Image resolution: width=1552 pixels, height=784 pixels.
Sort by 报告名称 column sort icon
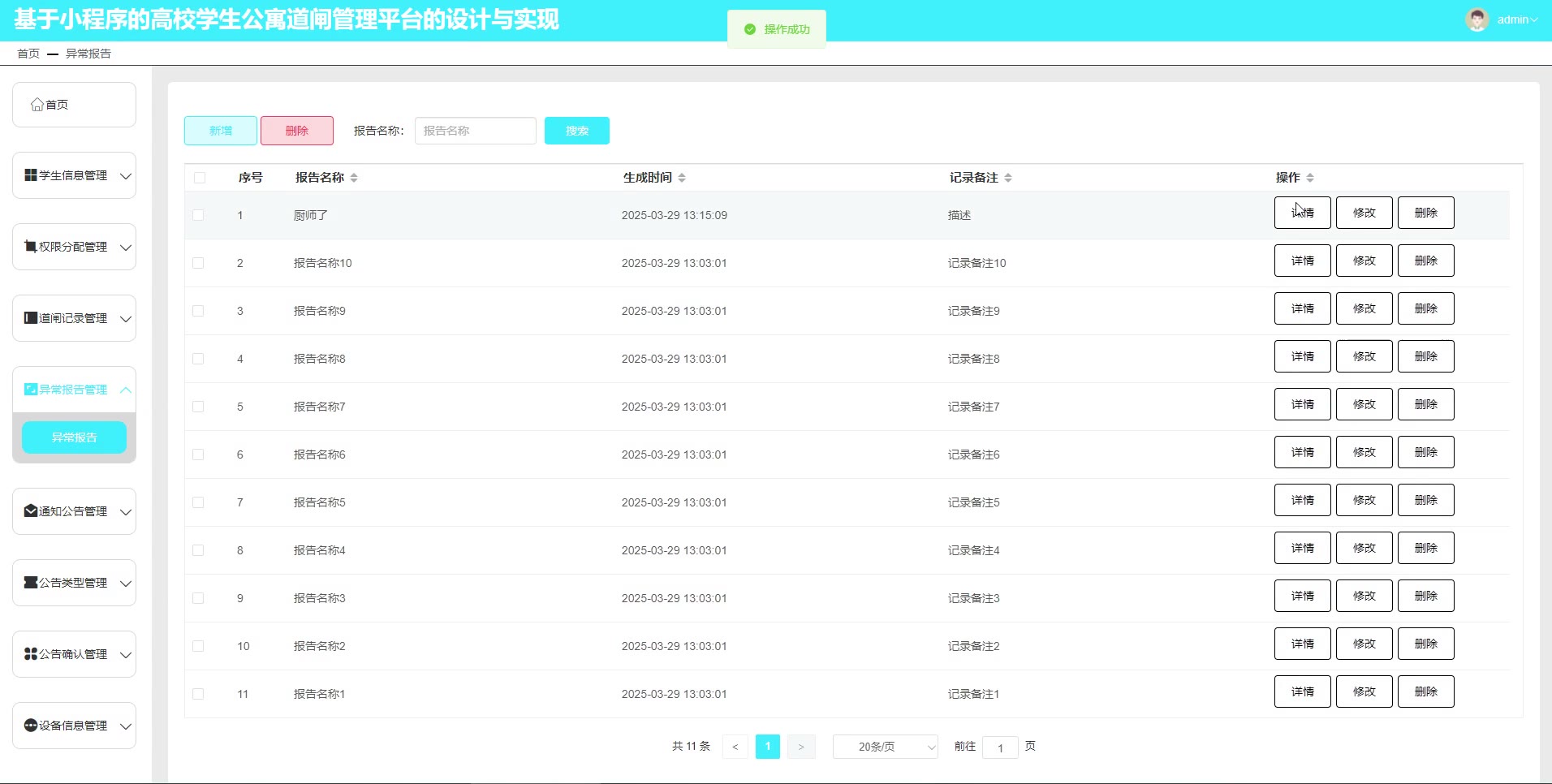pyautogui.click(x=354, y=178)
